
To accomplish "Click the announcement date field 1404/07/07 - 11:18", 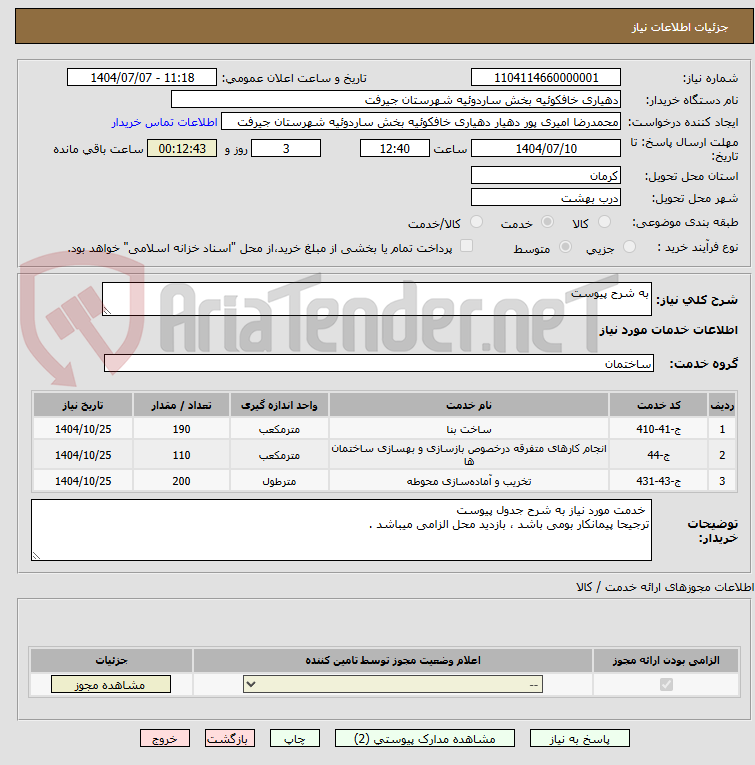I will [142, 77].
